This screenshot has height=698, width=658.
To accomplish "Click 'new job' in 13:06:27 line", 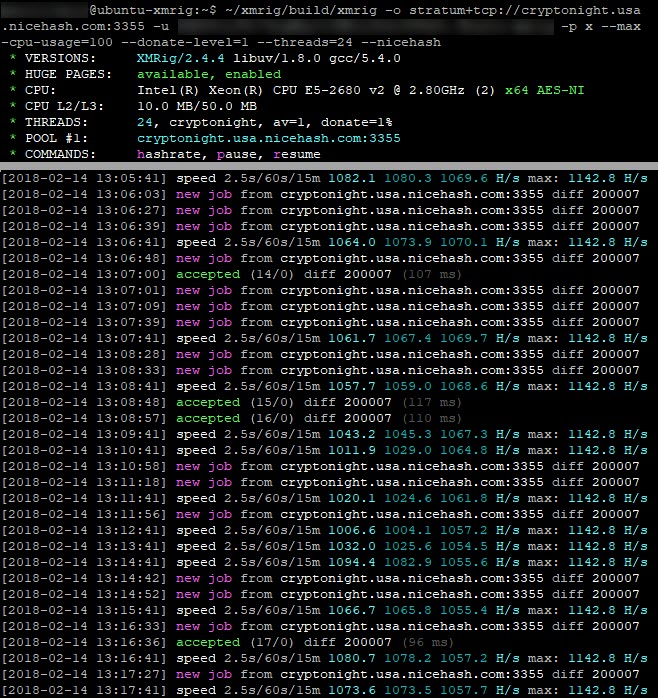I will pos(204,211).
